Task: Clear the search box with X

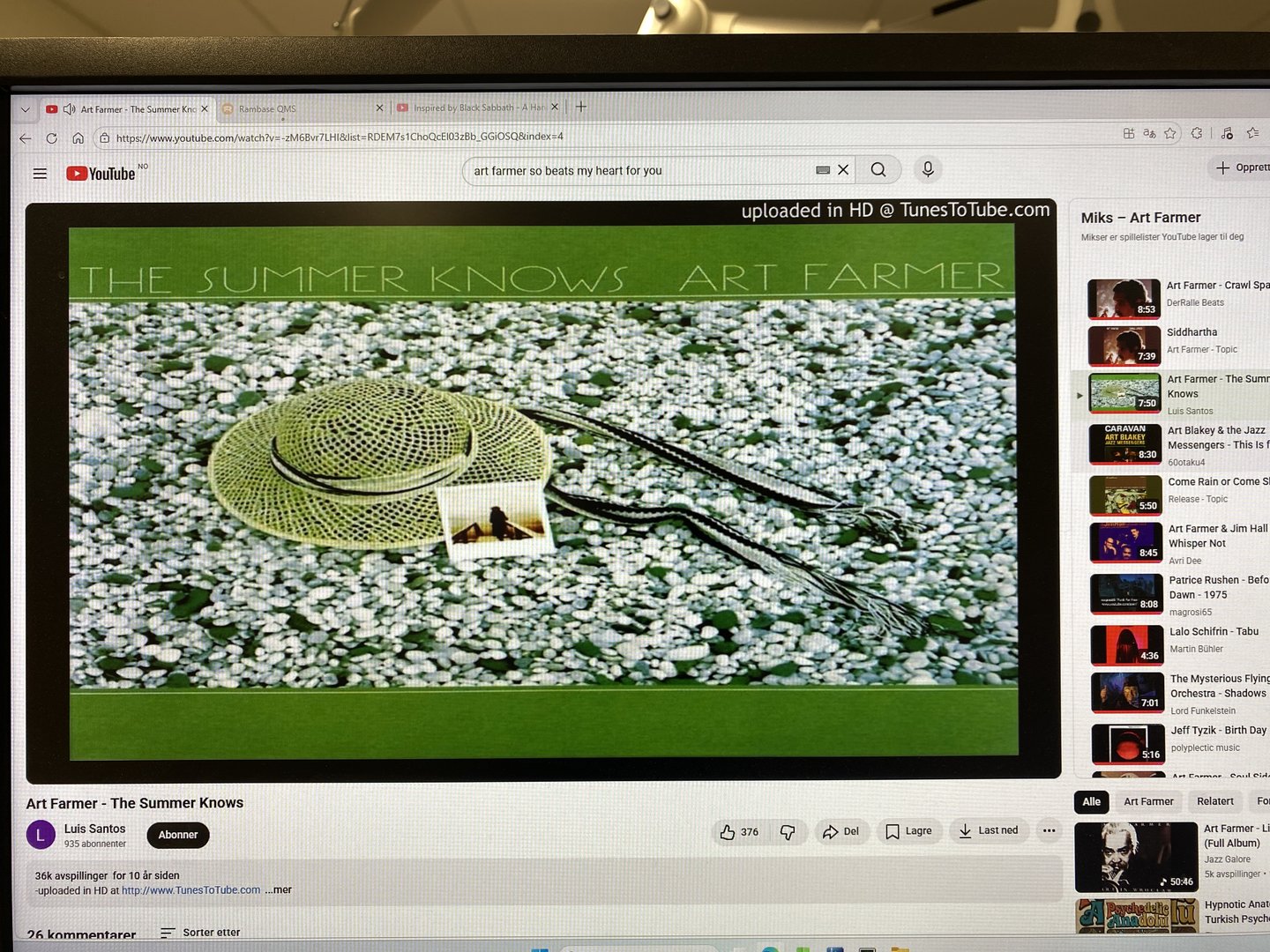Action: pos(843,170)
